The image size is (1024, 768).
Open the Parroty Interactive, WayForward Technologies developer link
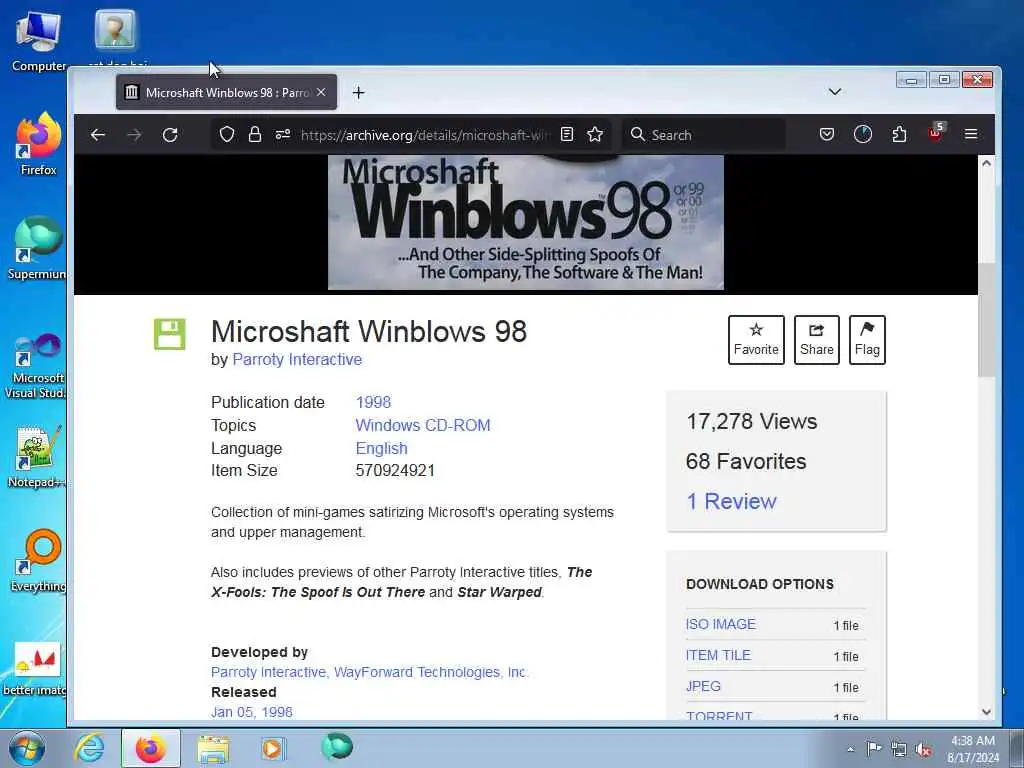click(370, 672)
